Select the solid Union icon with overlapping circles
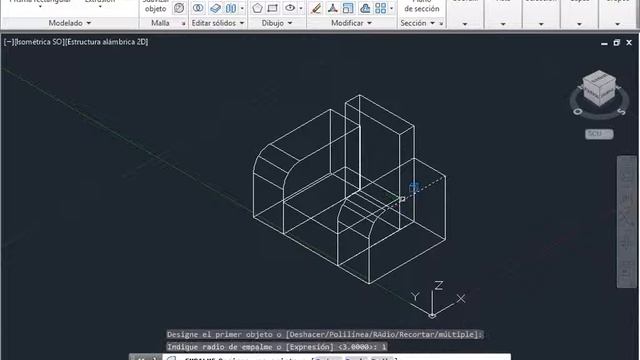Image resolution: width=640 pixels, height=360 pixels. [198, 8]
